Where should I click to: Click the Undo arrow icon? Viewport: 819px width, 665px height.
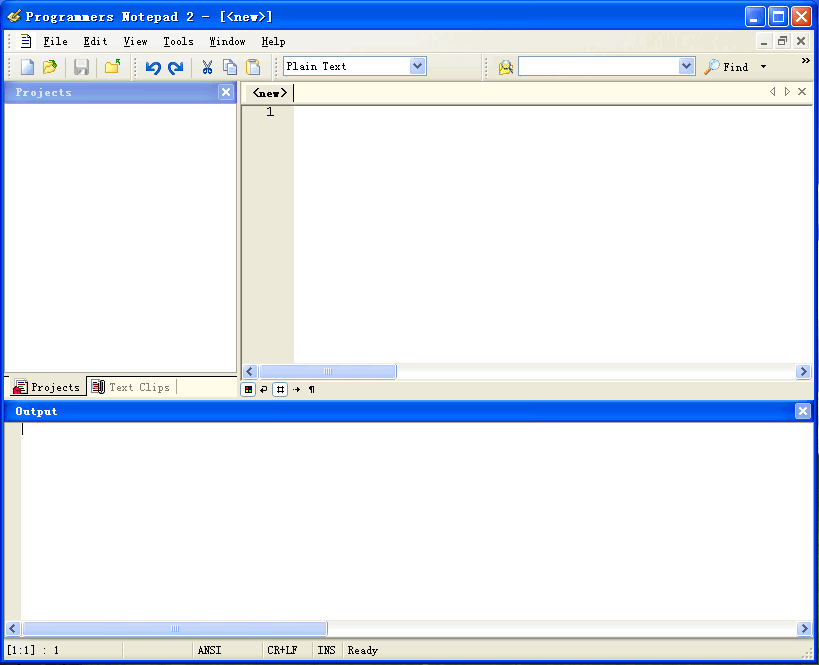[153, 67]
